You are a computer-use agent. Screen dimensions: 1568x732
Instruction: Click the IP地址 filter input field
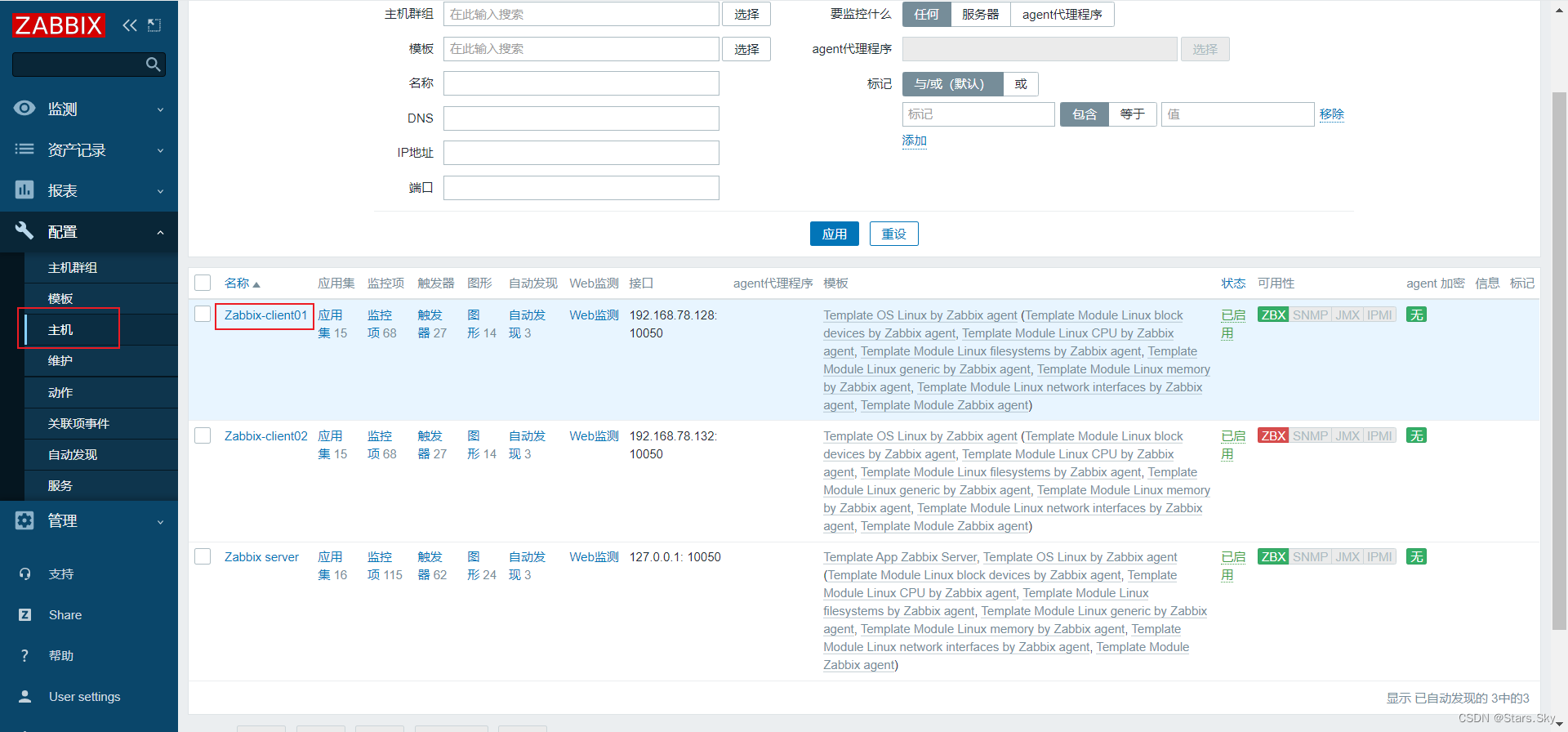pyautogui.click(x=581, y=153)
